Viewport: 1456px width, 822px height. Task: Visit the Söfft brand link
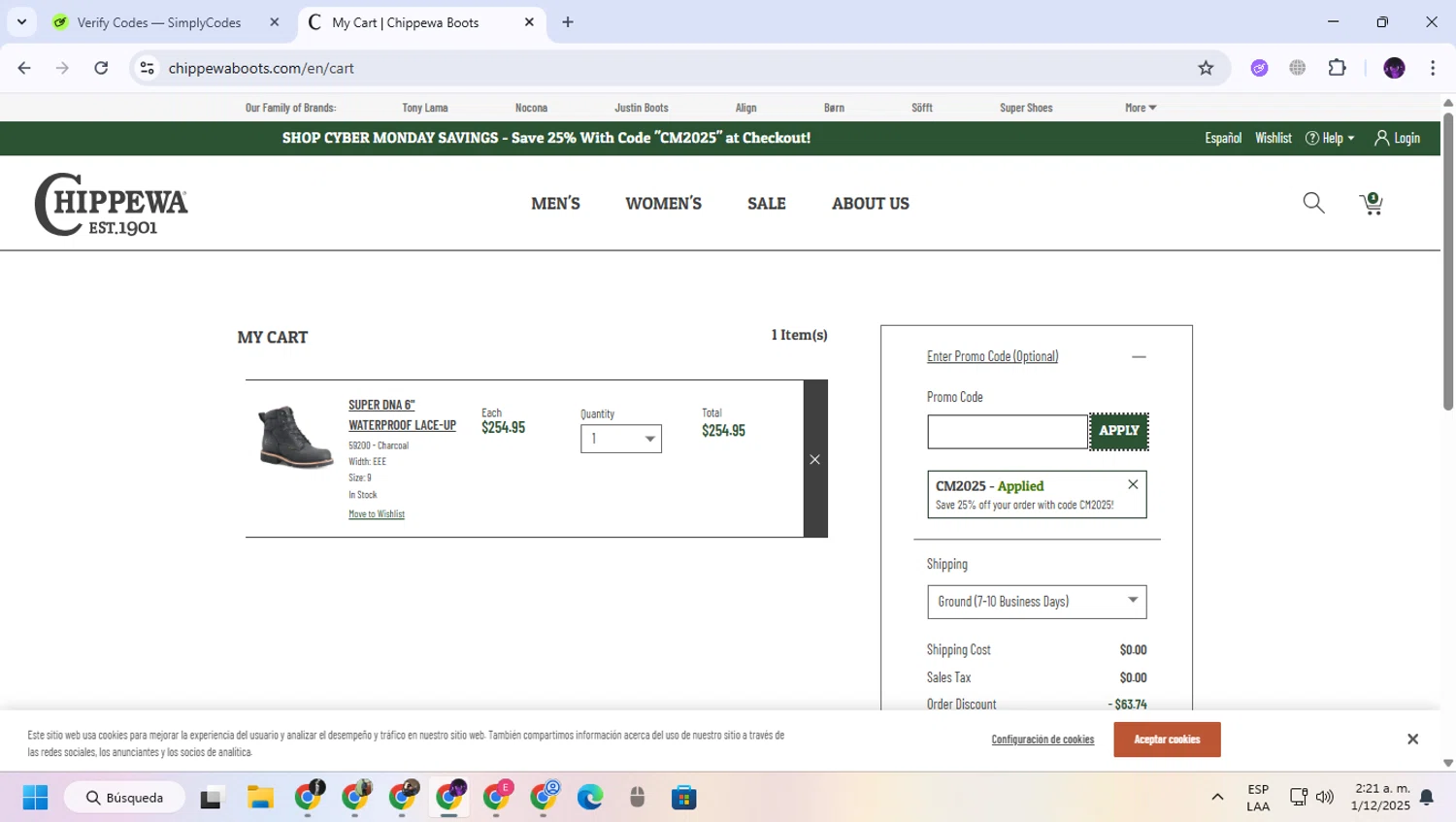coord(922,108)
